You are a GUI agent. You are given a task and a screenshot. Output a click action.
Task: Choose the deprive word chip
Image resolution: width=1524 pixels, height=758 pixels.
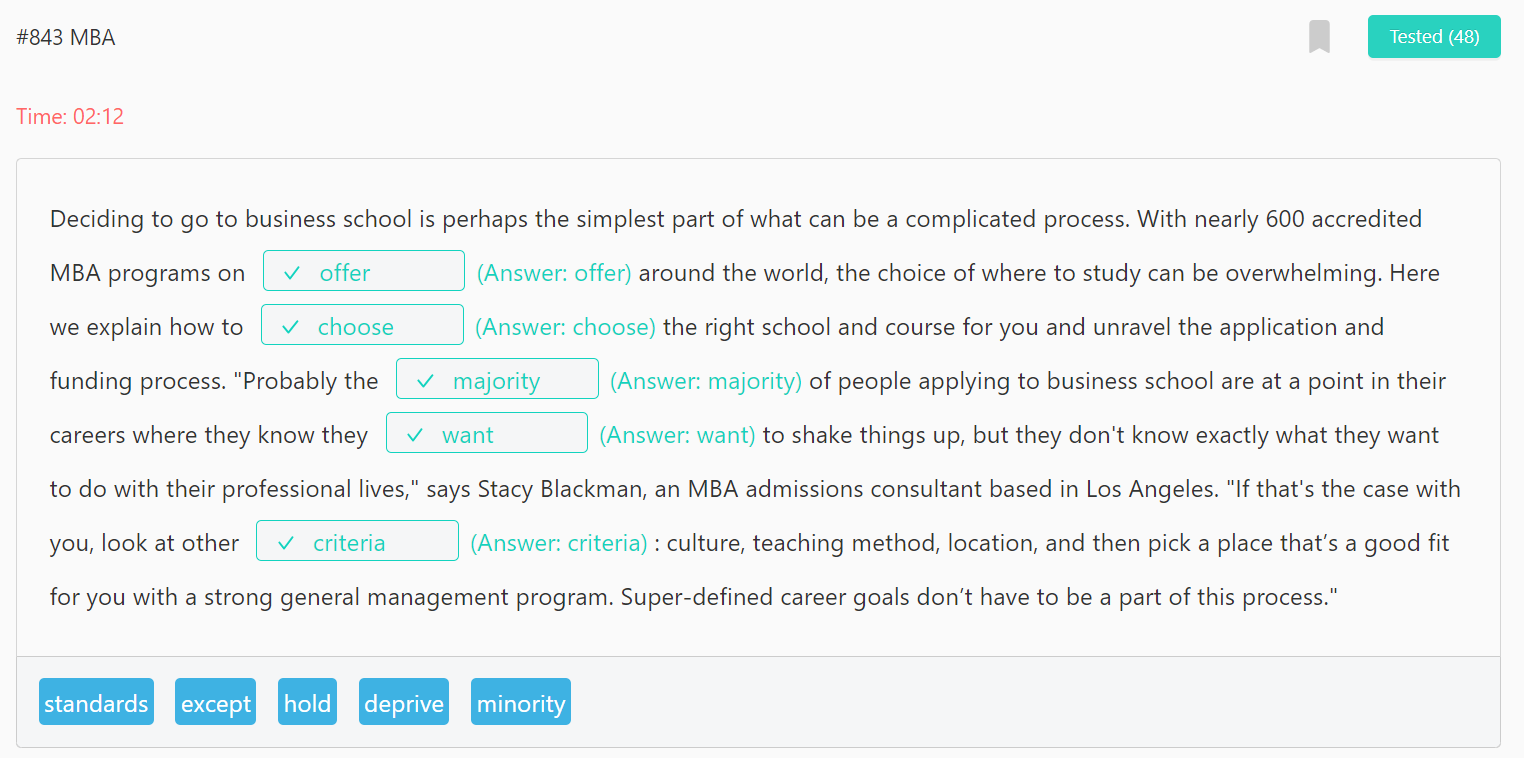click(x=404, y=702)
